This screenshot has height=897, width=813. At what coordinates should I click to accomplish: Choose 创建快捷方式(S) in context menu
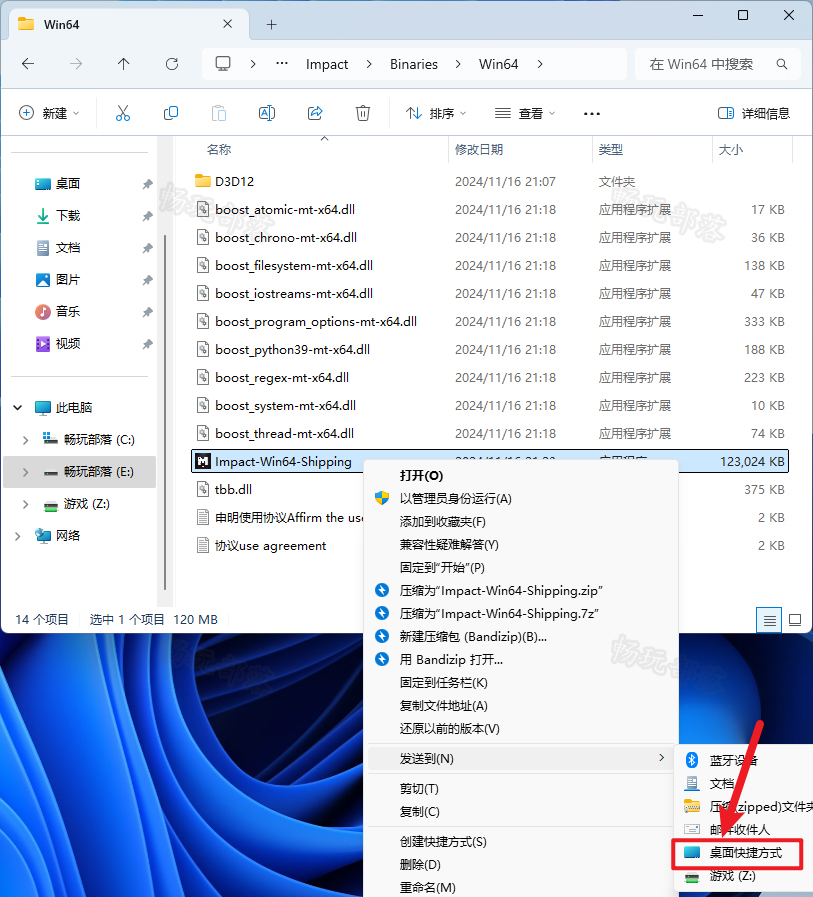click(x=521, y=842)
